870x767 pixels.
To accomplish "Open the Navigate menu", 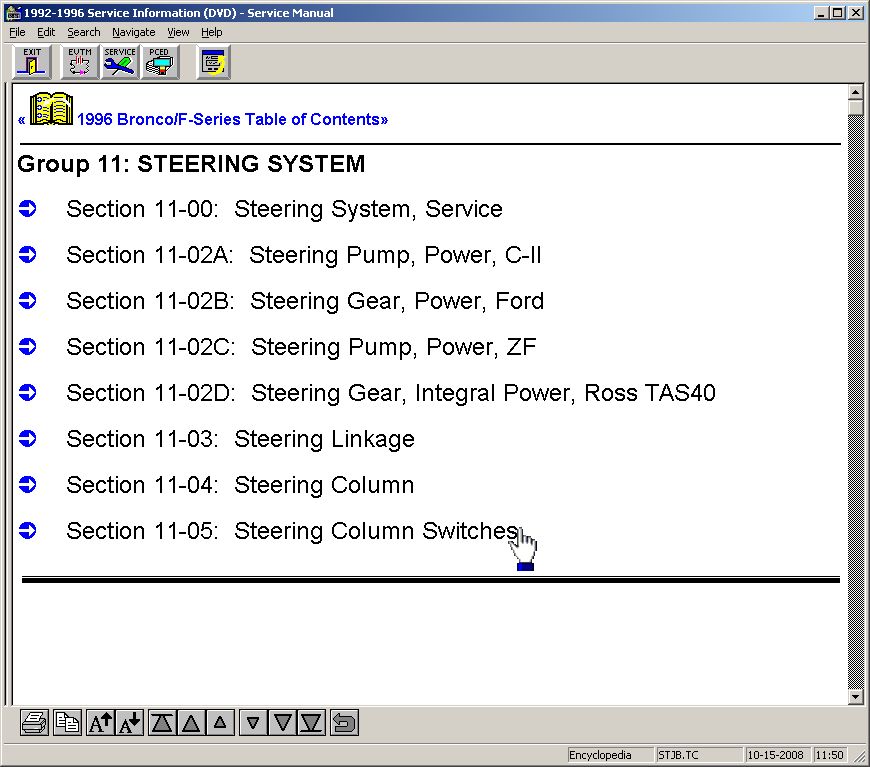I will click(x=134, y=32).
